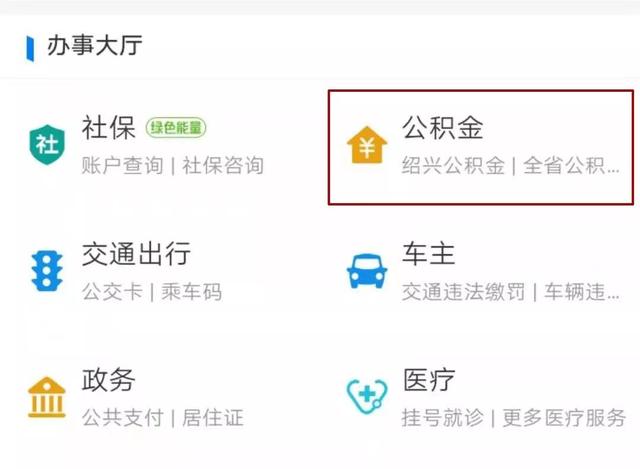Tap 公交卡 | 乘车码 subtitle

point(152,292)
